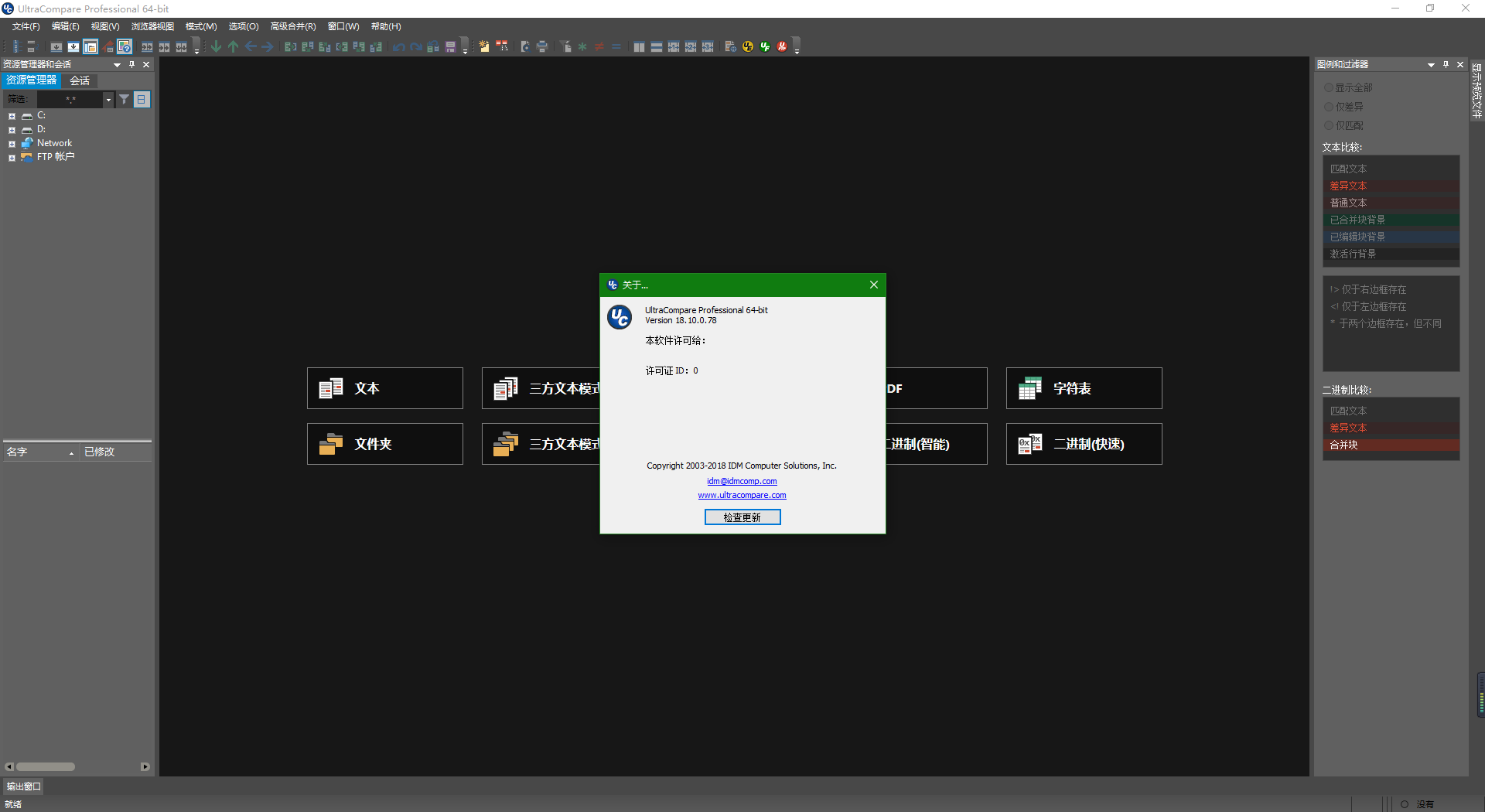Image resolution: width=1485 pixels, height=812 pixels.
Task: Open the www.ultracompare.com link
Action: tap(742, 495)
